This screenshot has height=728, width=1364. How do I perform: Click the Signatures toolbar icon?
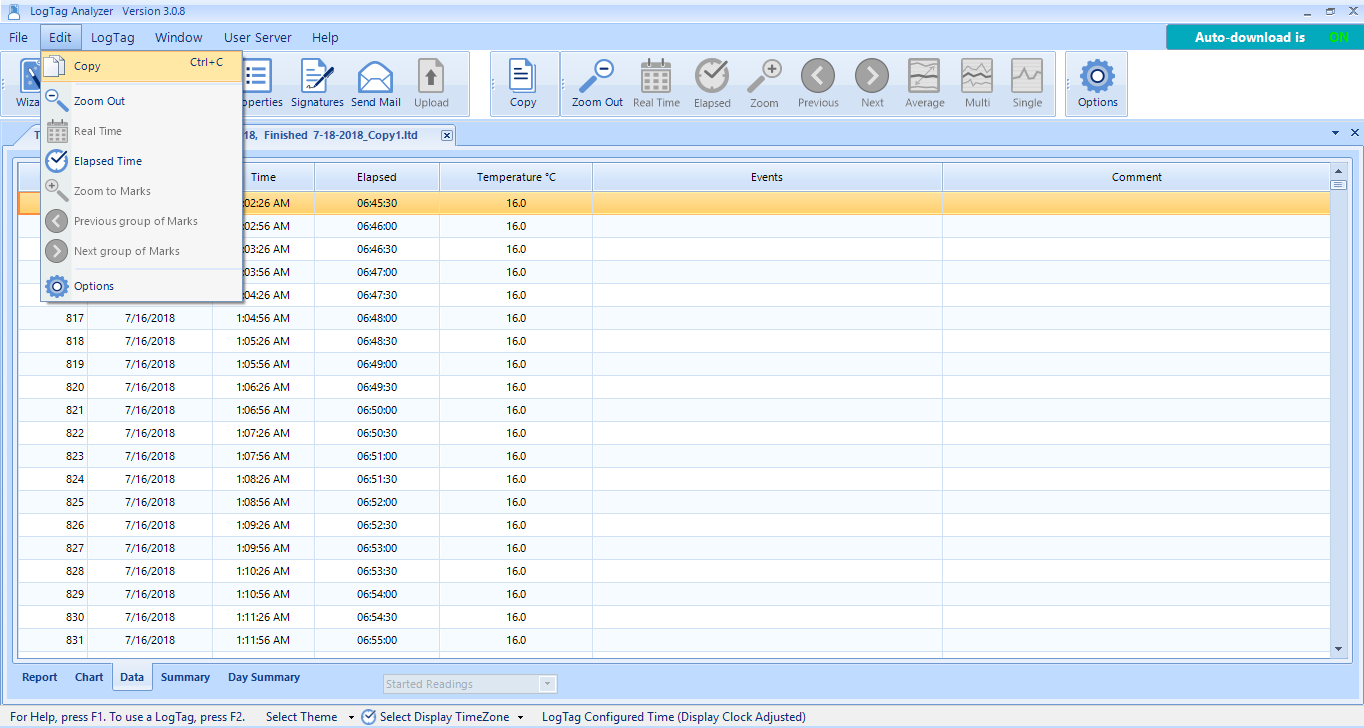click(x=317, y=82)
